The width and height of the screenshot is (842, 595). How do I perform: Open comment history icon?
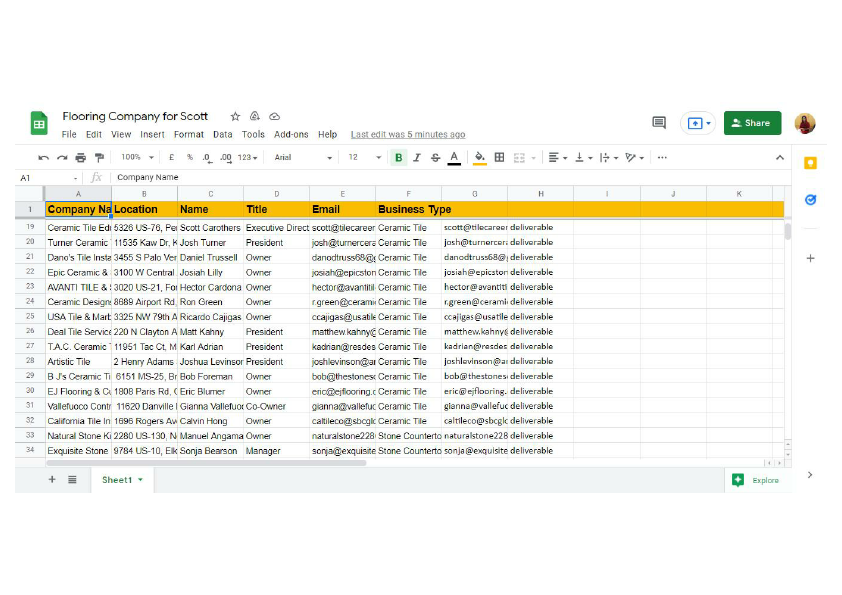click(x=658, y=122)
